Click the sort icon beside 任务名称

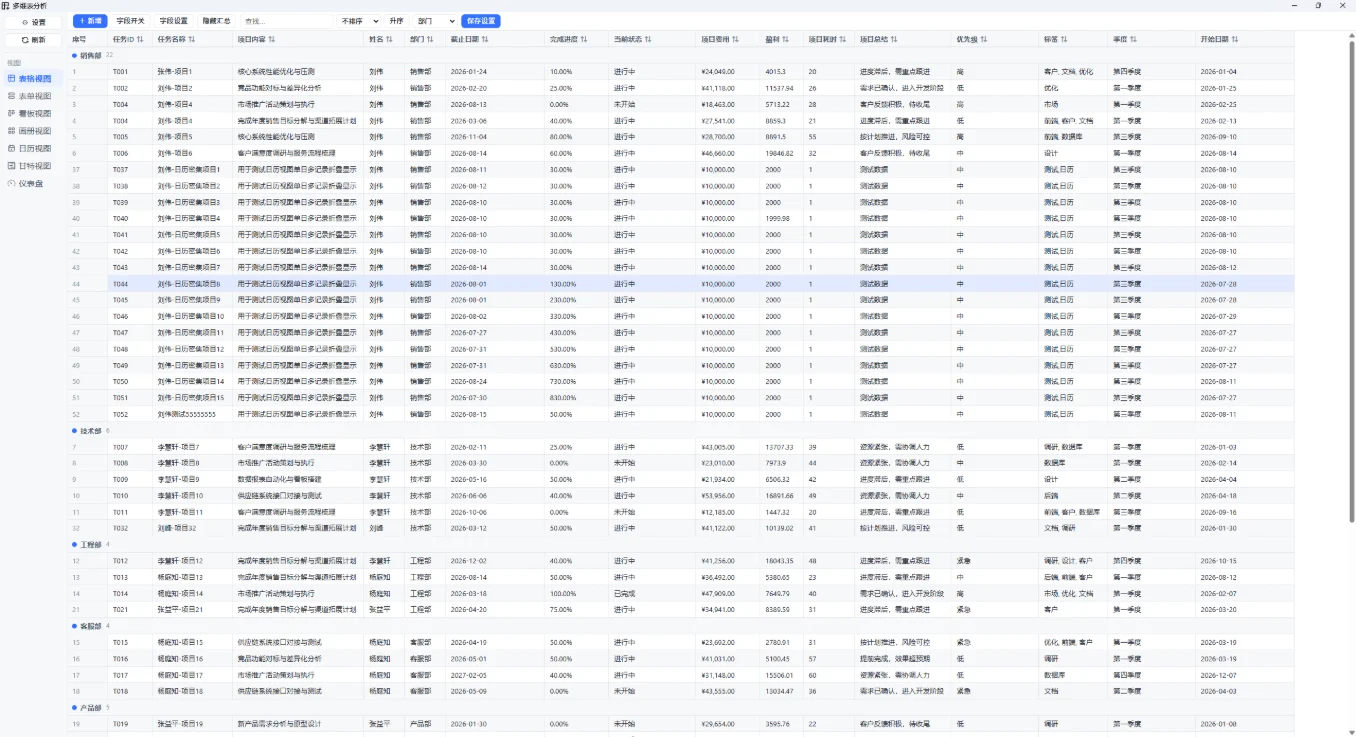pyautogui.click(x=192, y=39)
